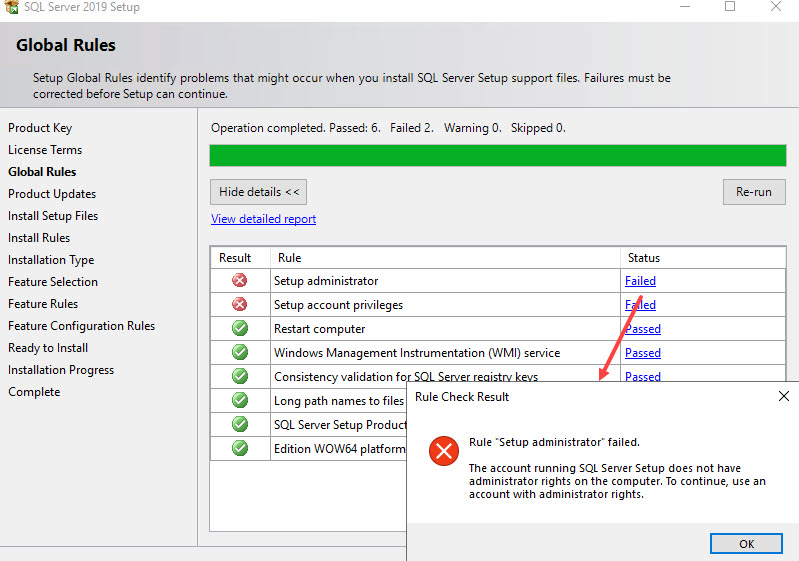Click the Long path names to files rule

[x=339, y=401]
